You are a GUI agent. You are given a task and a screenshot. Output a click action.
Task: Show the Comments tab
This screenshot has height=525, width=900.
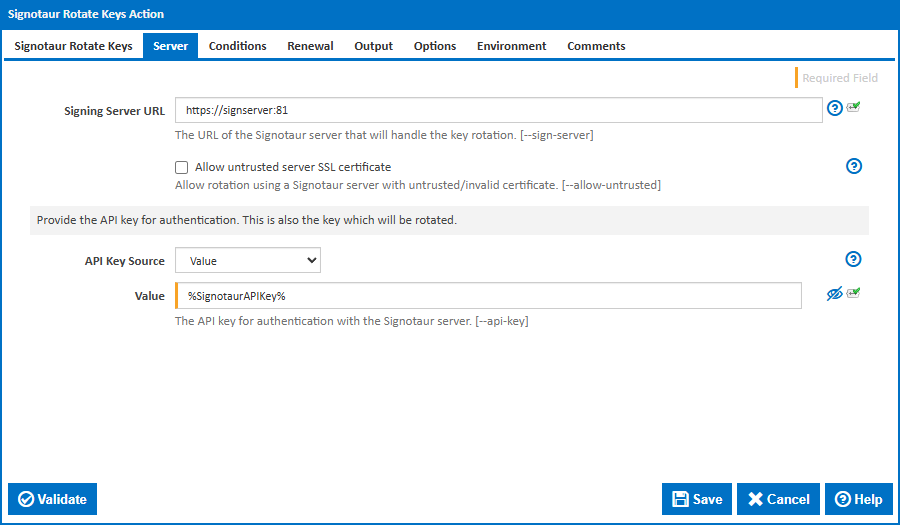pos(596,46)
